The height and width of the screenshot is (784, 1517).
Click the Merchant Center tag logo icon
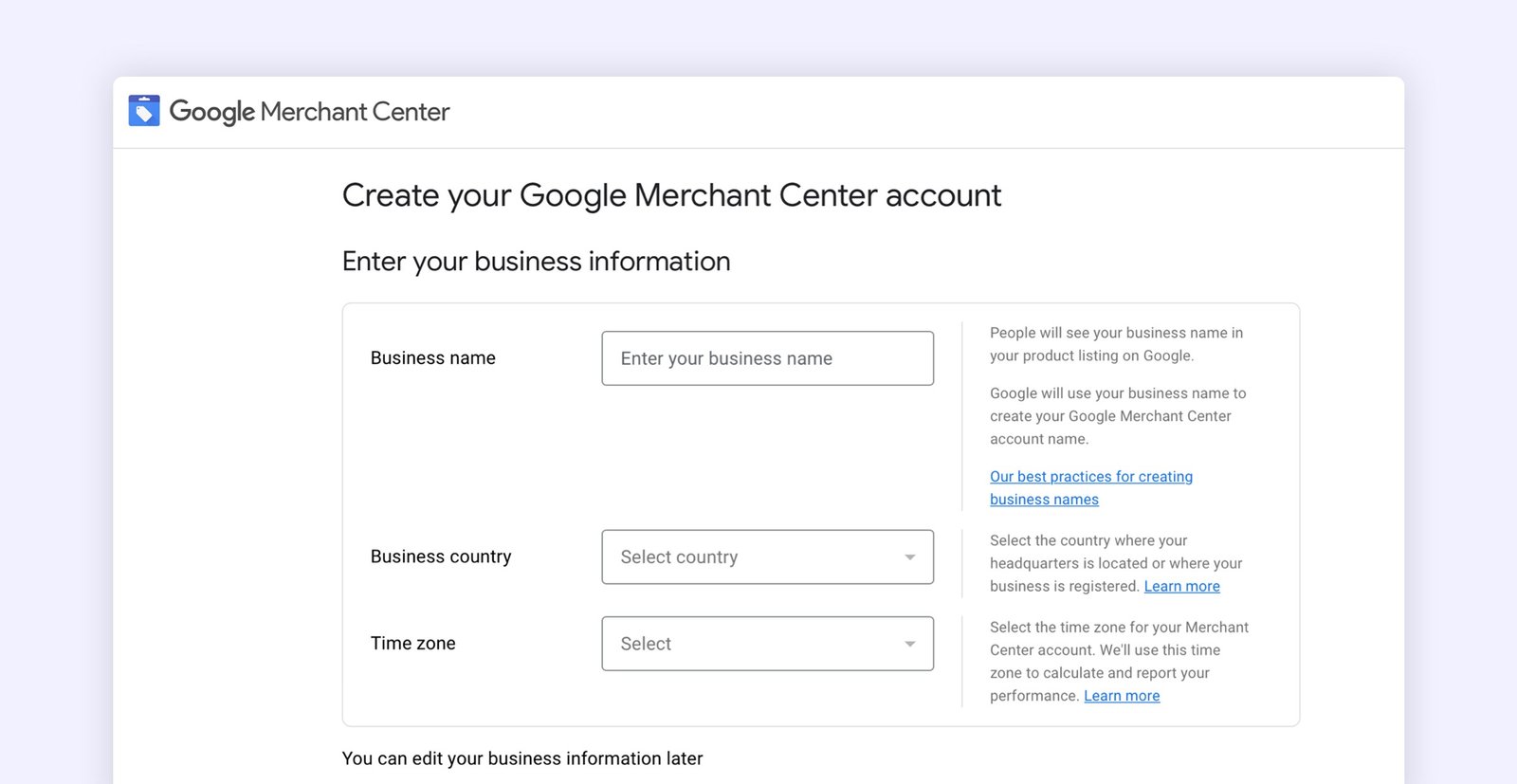tap(144, 111)
